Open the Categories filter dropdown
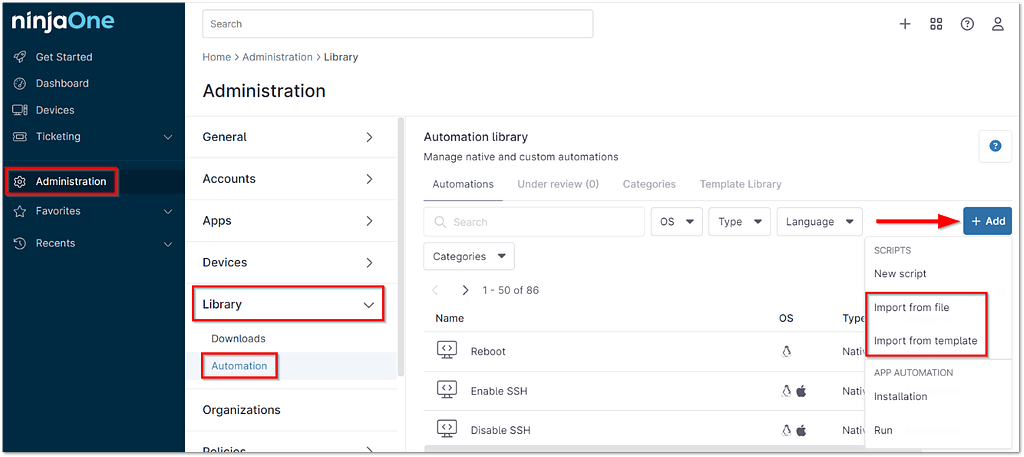The width and height of the screenshot is (1024, 457). pos(469,257)
